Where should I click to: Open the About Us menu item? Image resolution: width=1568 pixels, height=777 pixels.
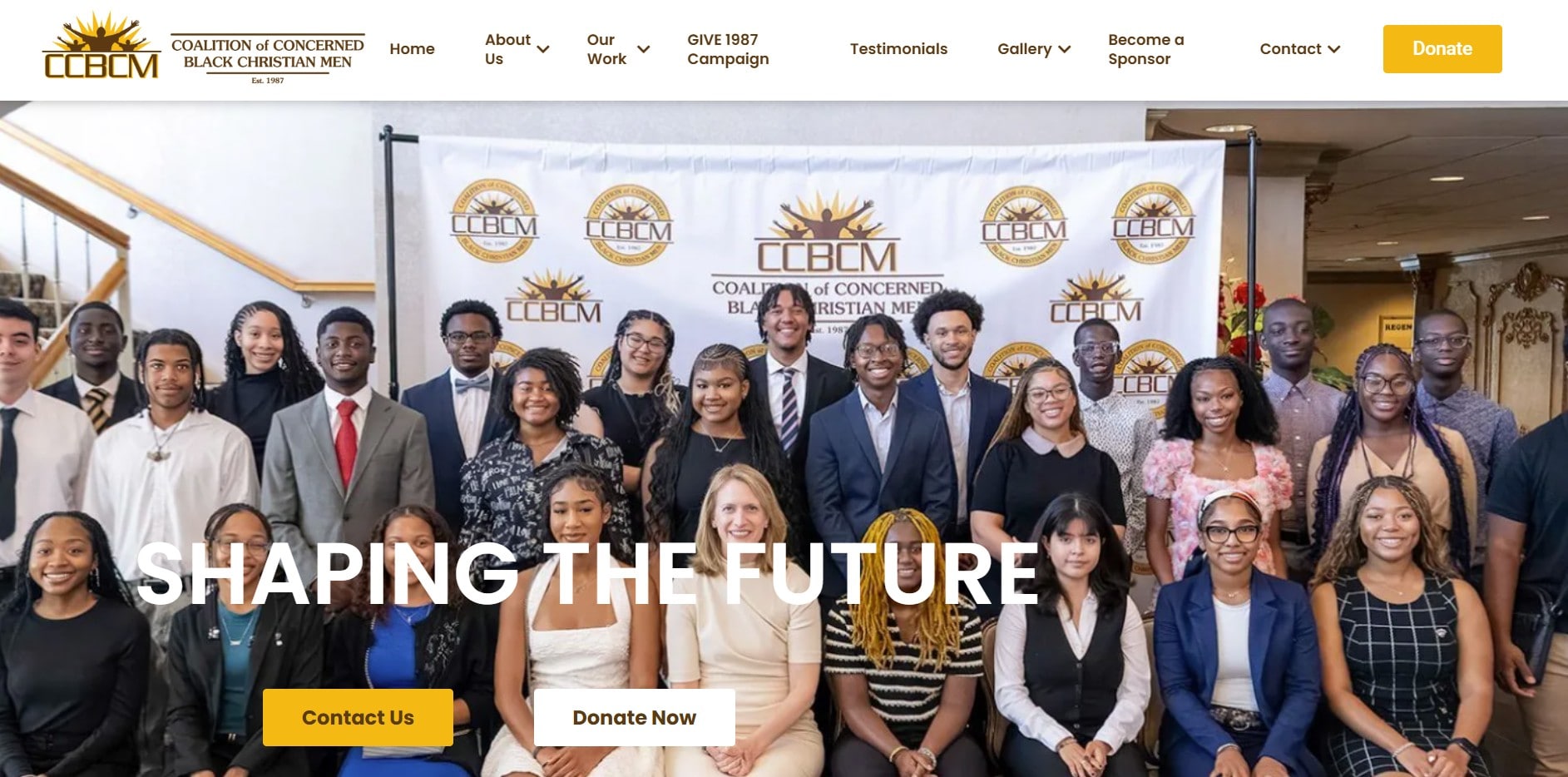[x=507, y=49]
